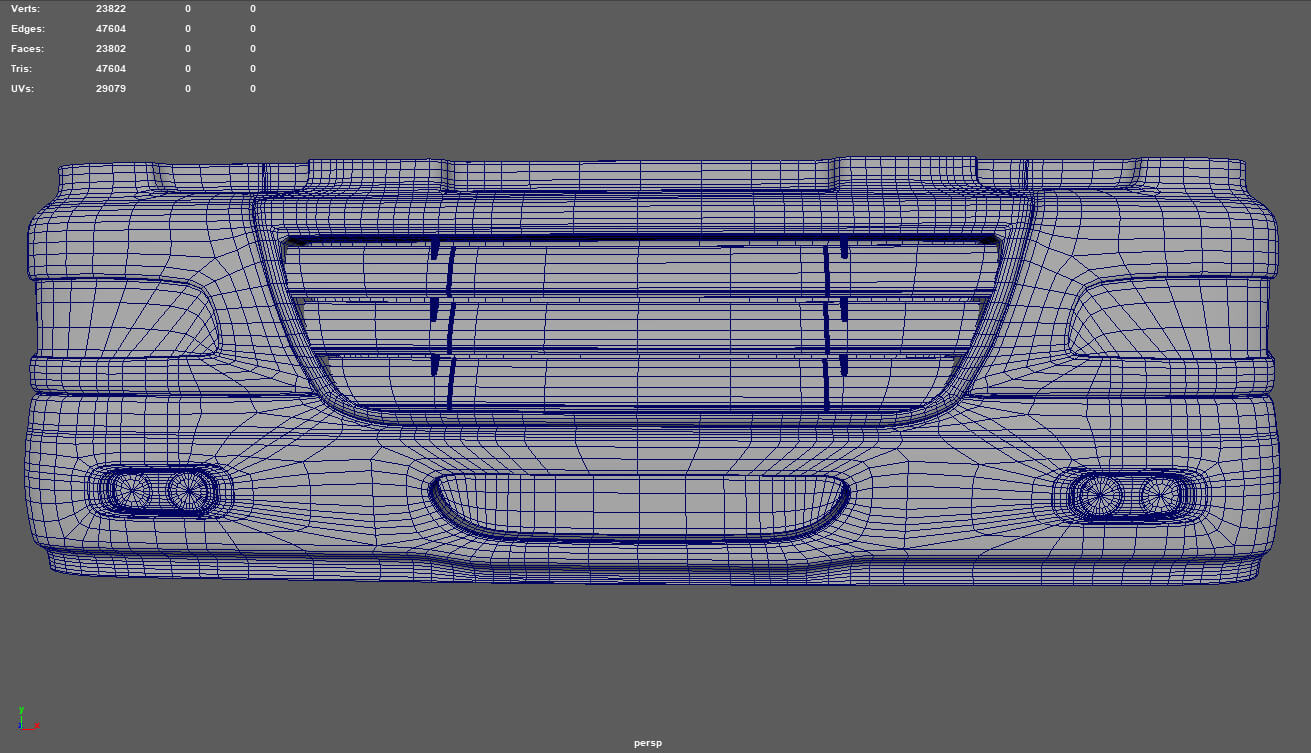Click the Verts: label in poly count HUD
The image size is (1311, 753).
27,9
